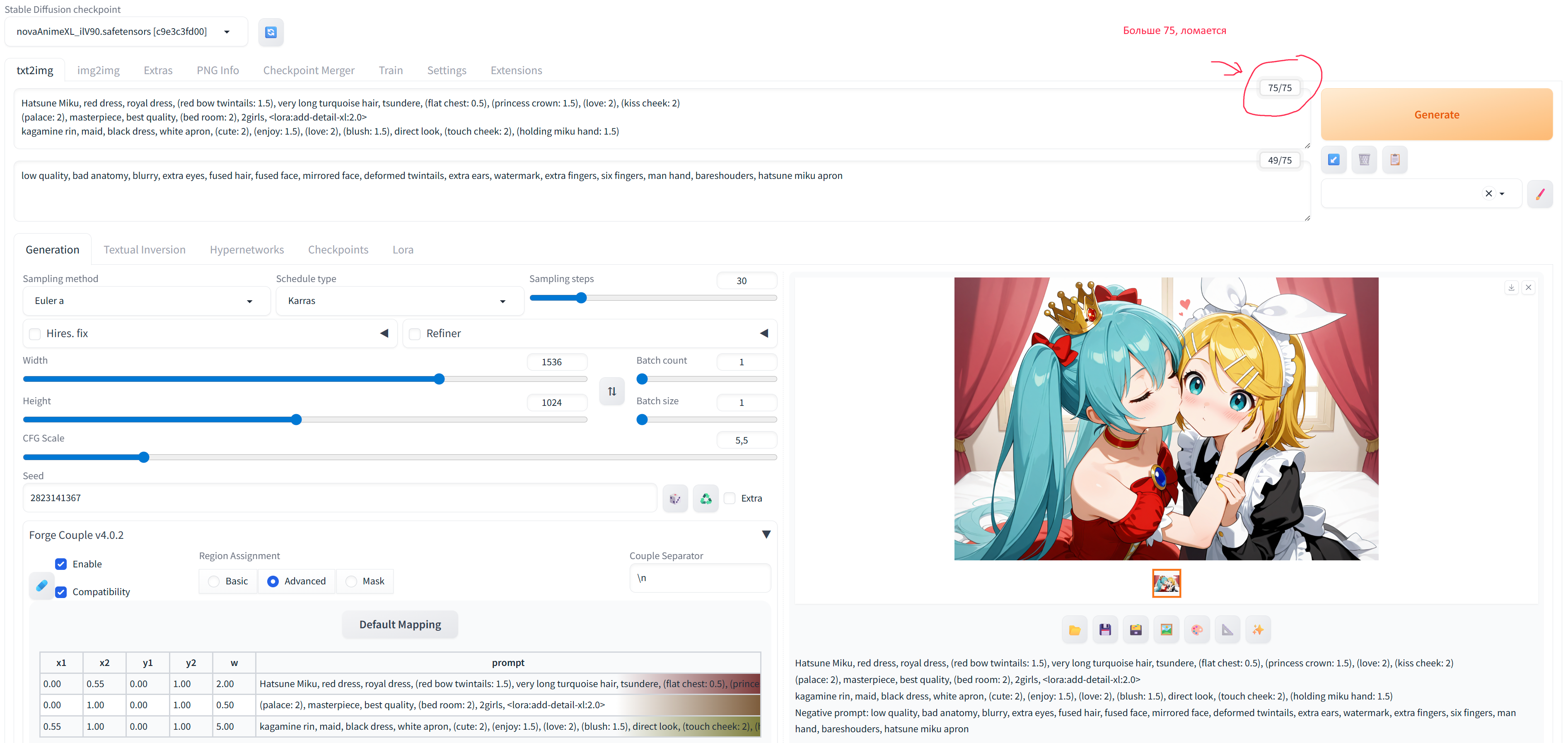Viewport: 1568px width, 743px height.
Task: Click the save image floppy icon
Action: pyautogui.click(x=1105, y=630)
